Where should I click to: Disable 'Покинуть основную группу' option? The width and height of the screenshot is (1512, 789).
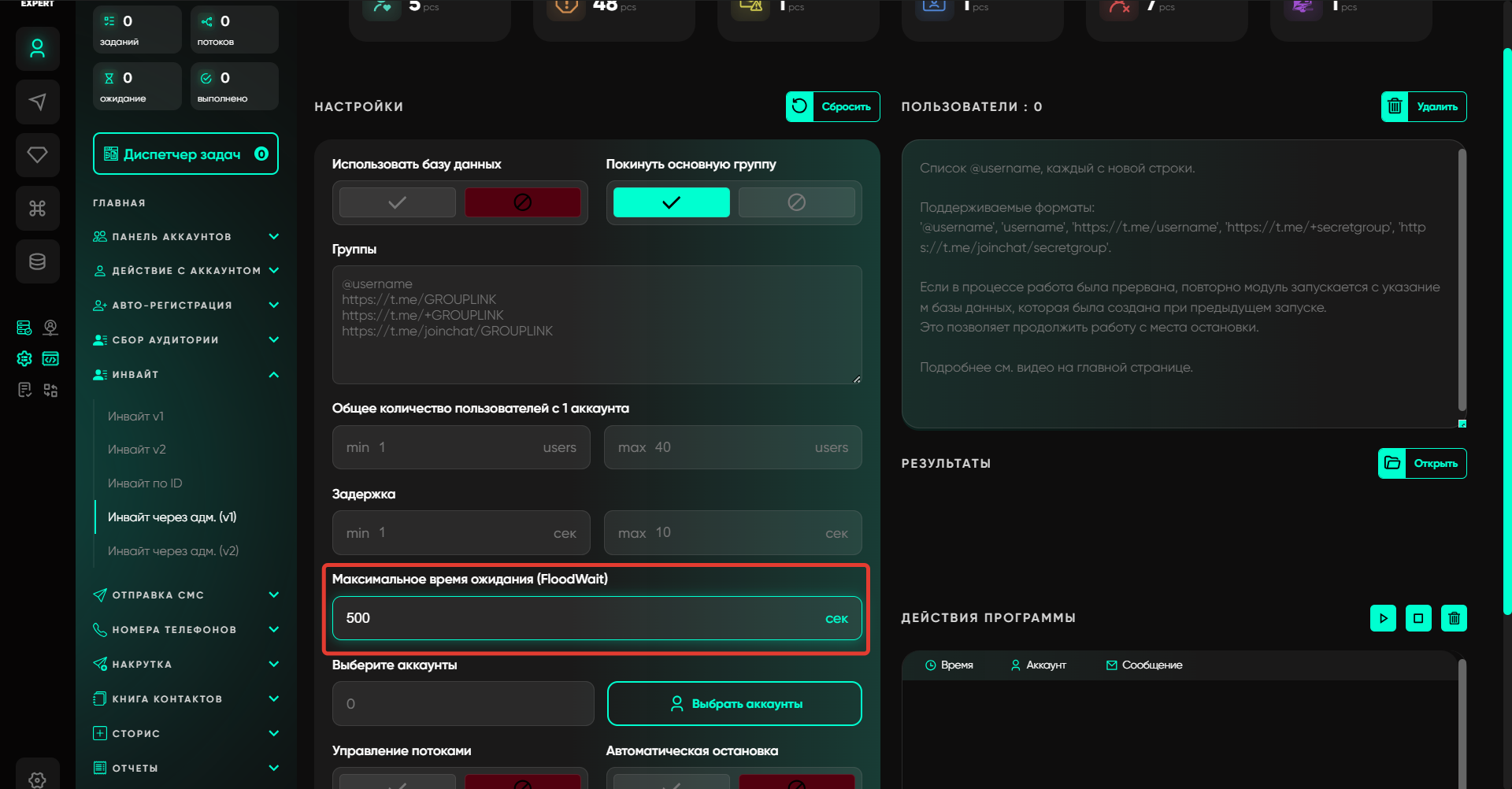tap(796, 202)
